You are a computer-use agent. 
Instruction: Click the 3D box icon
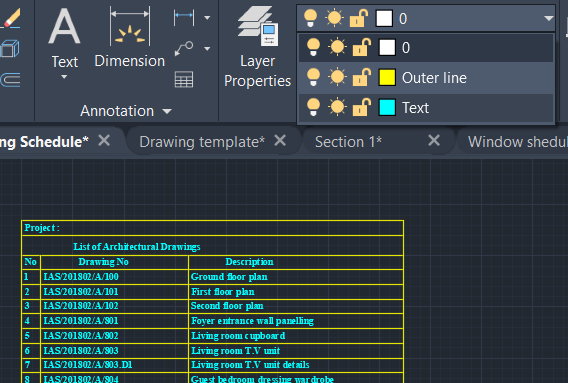[x=10, y=49]
